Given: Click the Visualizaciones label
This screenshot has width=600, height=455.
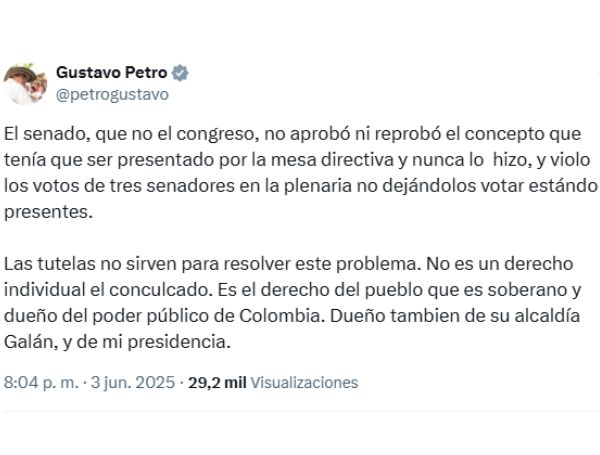Looking at the screenshot, I should [x=304, y=382].
